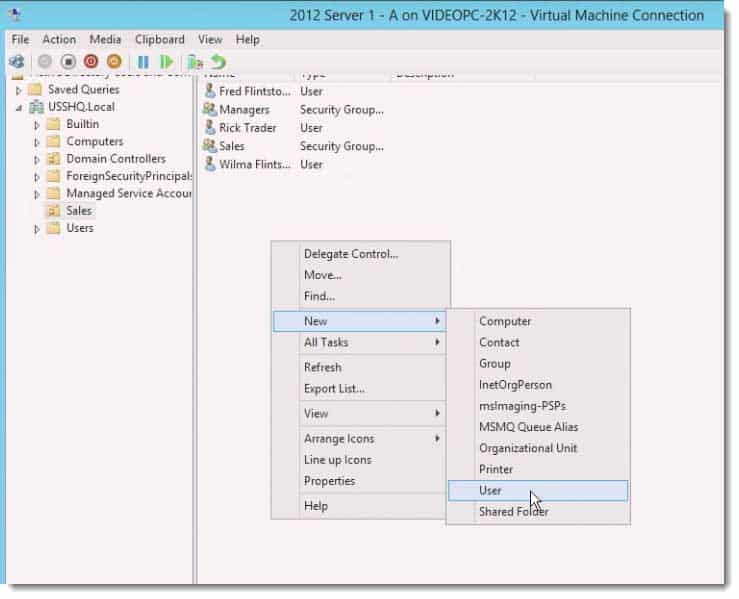The height and width of the screenshot is (599, 739).
Task: Select the ForeignSecurityPrincipals tree item
Action: 129,176
